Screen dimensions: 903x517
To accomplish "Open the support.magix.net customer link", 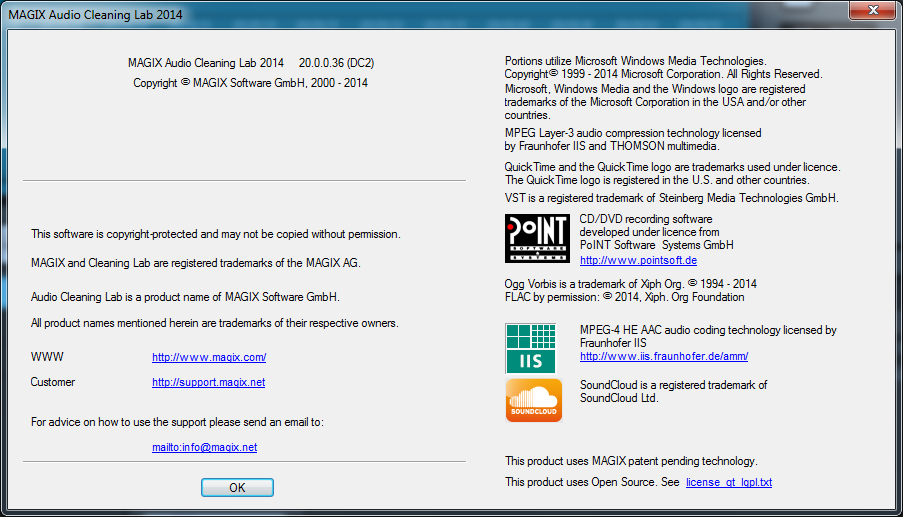I will [x=208, y=382].
